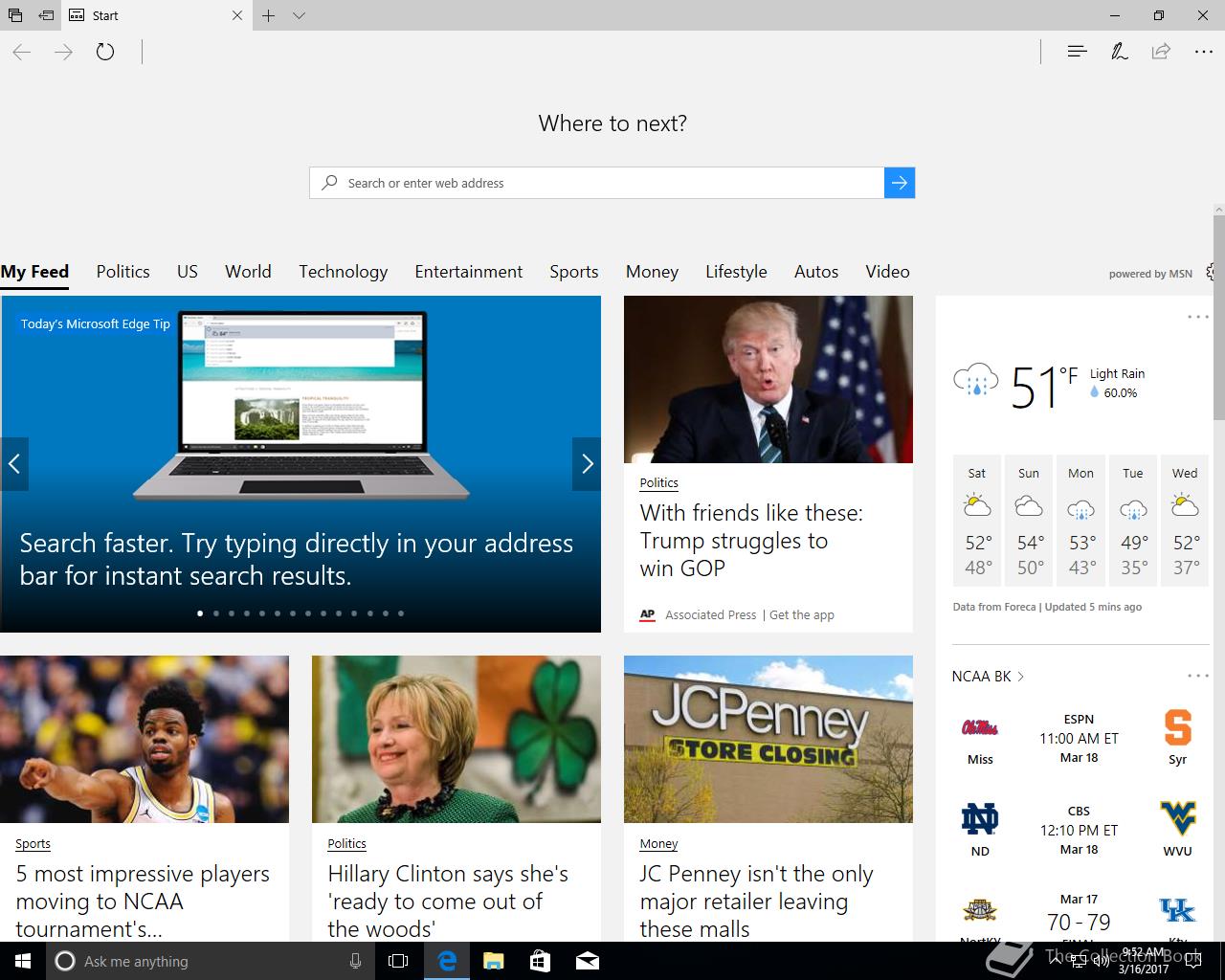The width and height of the screenshot is (1225, 980).
Task: Open the More (three dots) browser menu
Action: click(x=1204, y=52)
